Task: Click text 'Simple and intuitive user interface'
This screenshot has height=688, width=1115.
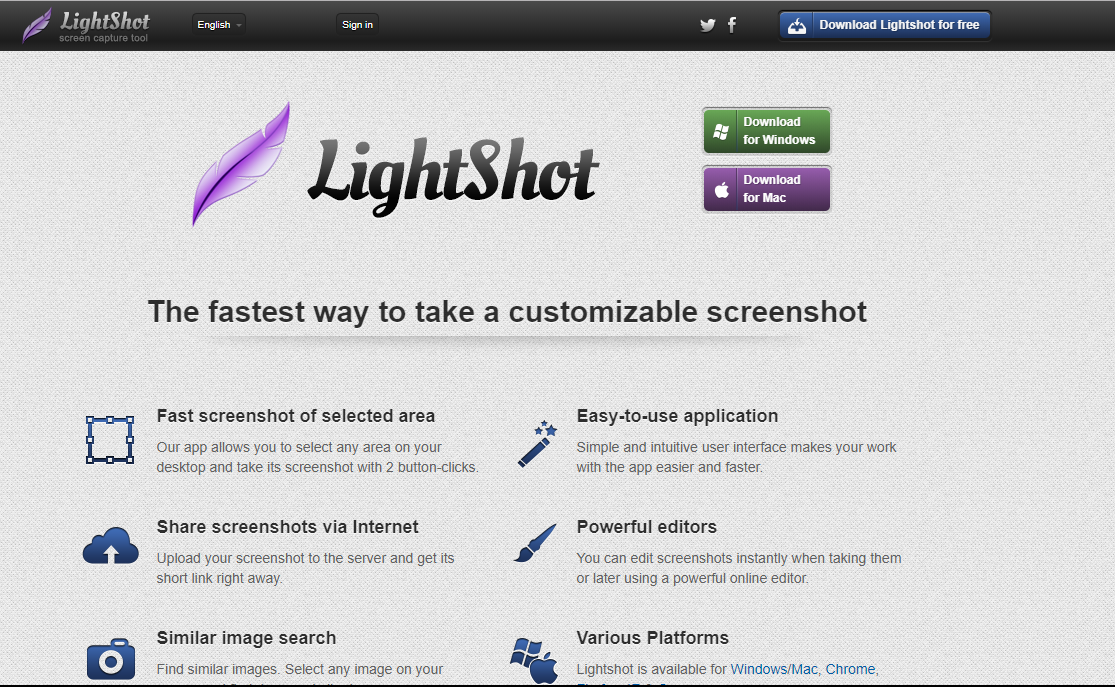Action: pyautogui.click(x=681, y=448)
